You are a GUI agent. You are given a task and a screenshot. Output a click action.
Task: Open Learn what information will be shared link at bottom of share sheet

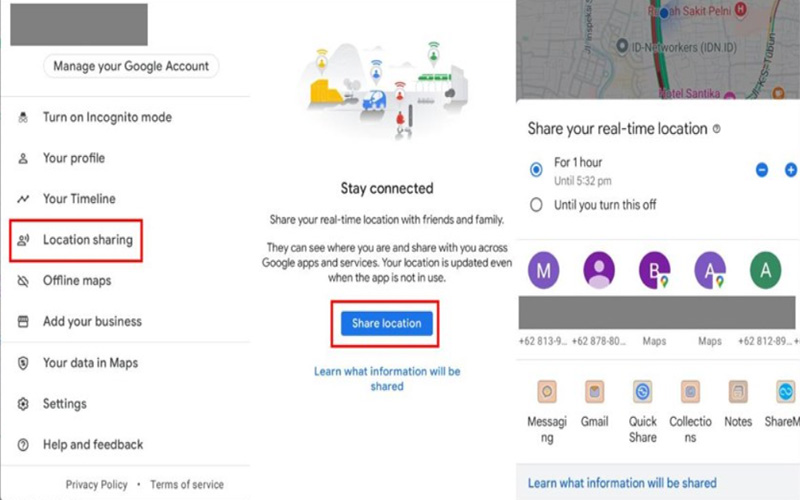[622, 483]
